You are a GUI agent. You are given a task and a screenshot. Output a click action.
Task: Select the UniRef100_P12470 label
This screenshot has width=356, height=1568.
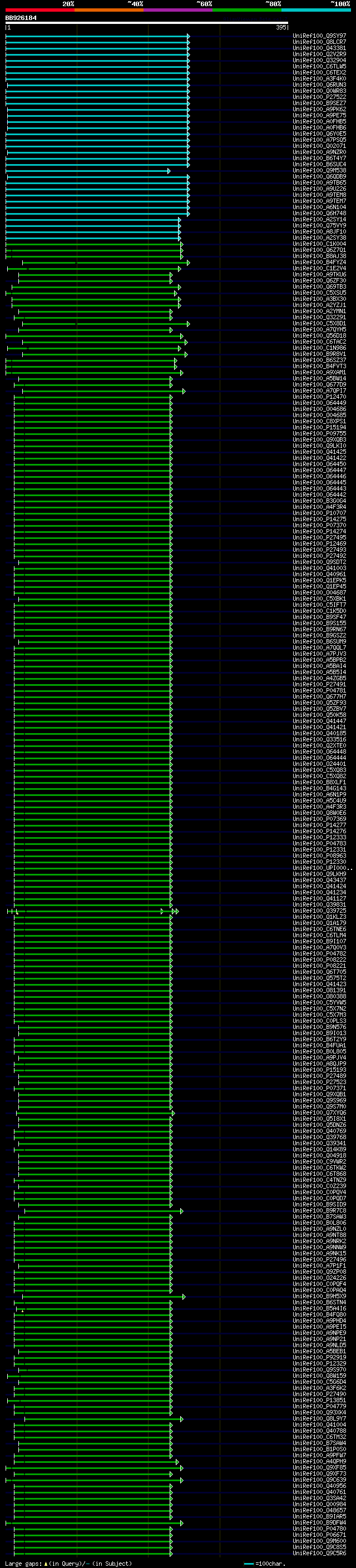coord(319,397)
